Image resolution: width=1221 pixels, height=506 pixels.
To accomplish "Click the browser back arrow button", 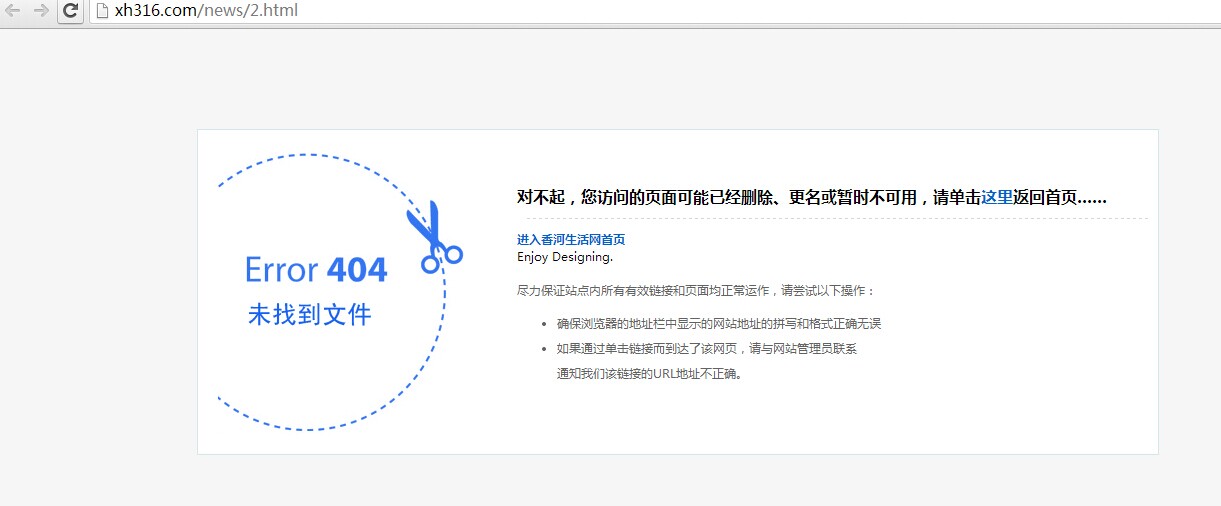I will point(13,11).
